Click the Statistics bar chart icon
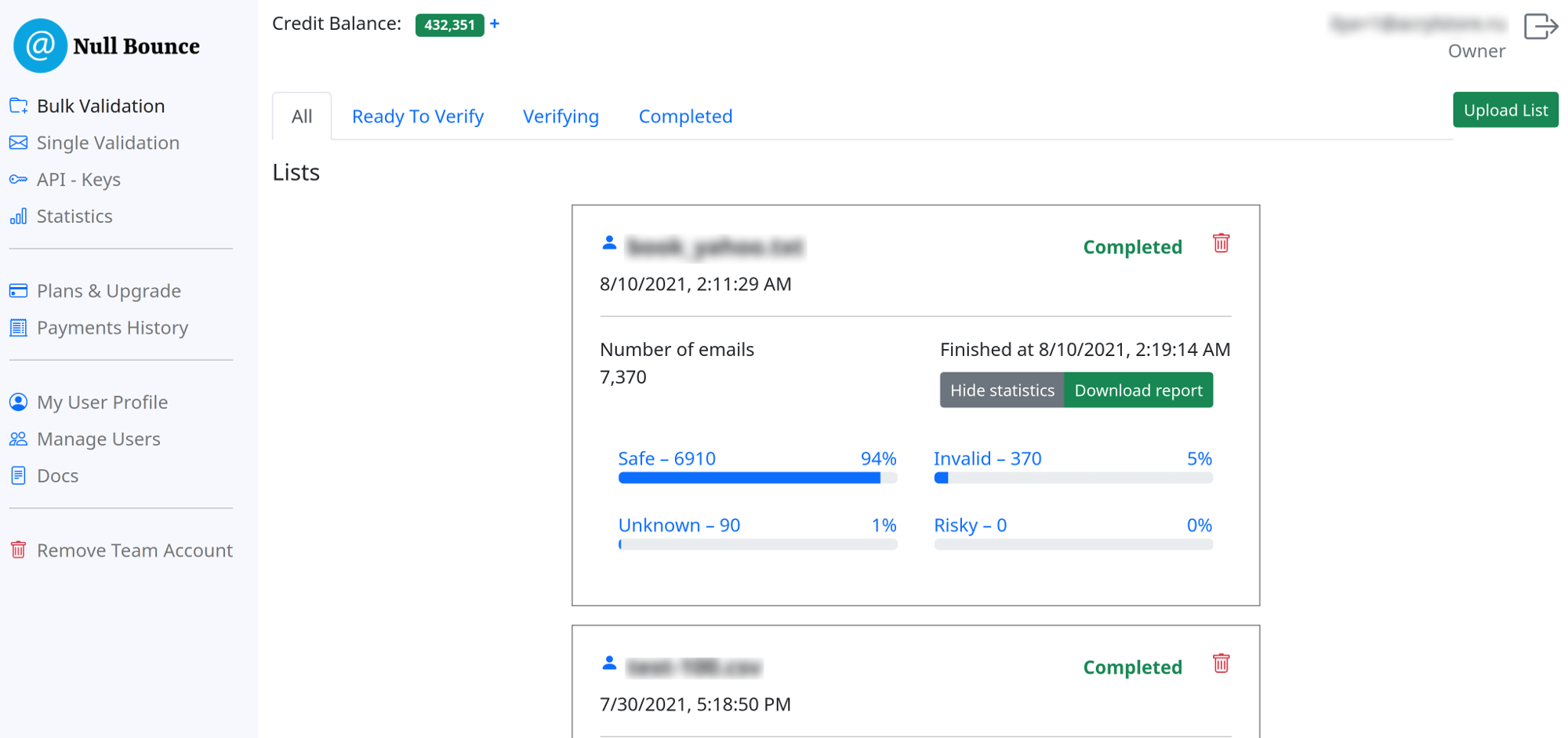 pyautogui.click(x=18, y=216)
